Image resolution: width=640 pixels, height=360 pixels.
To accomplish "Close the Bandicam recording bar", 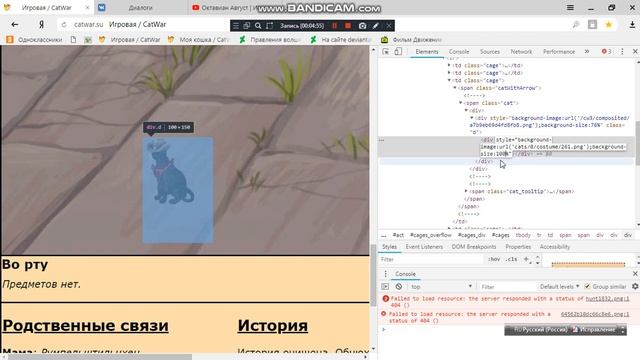I will point(389,25).
